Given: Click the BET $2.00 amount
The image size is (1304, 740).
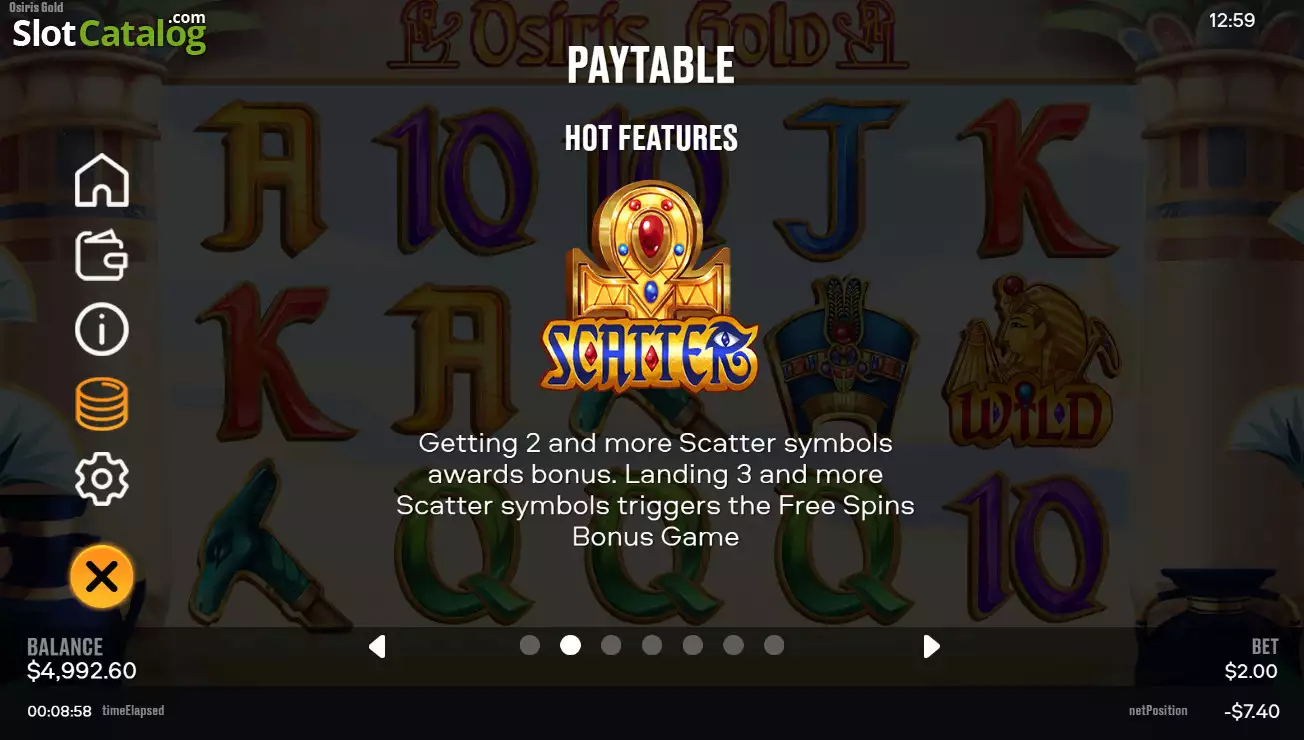Looking at the screenshot, I should pos(1251,671).
